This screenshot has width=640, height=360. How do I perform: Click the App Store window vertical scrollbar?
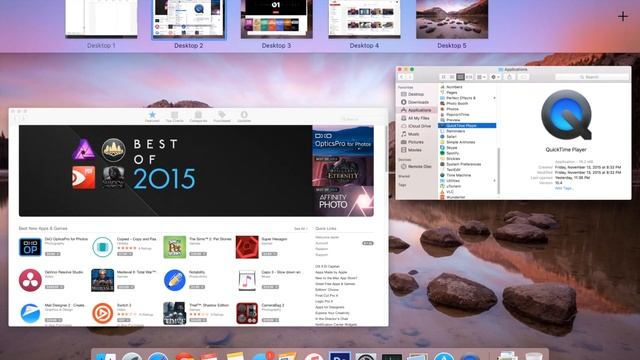(387, 149)
